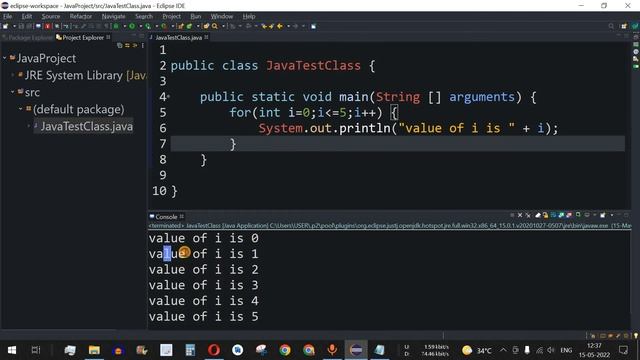Close the JavaTestClass.java editor tab
This screenshot has width=640, height=360.
[x=207, y=37]
